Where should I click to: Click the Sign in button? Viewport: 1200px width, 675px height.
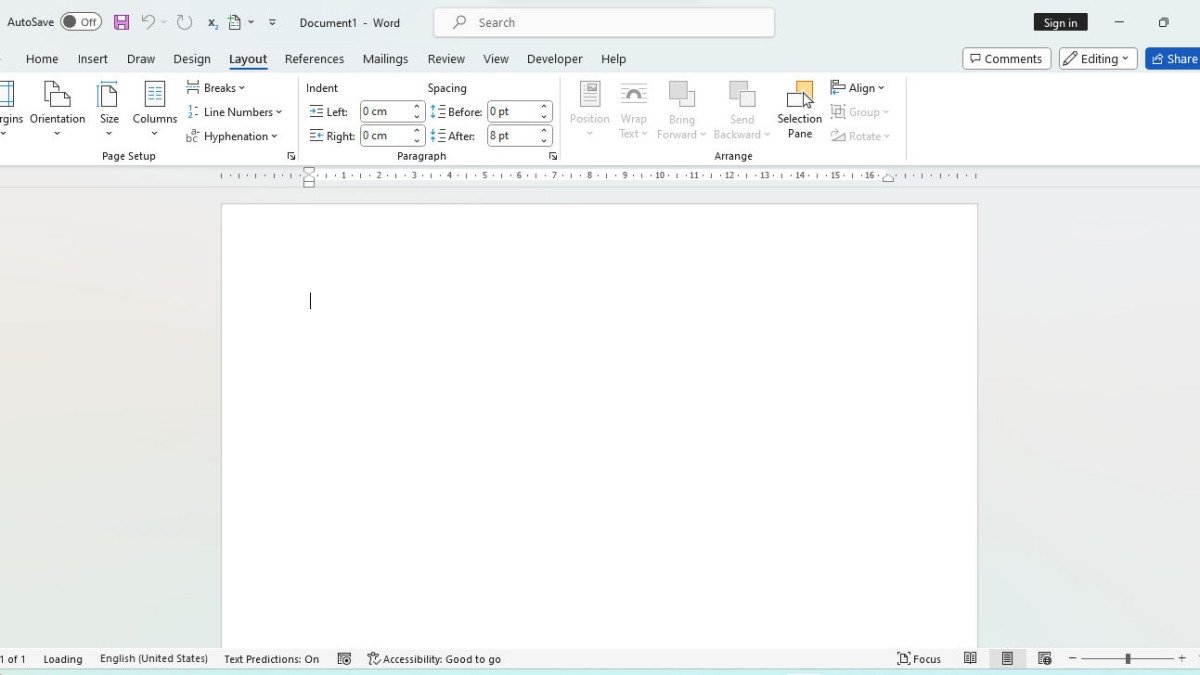pyautogui.click(x=1060, y=21)
